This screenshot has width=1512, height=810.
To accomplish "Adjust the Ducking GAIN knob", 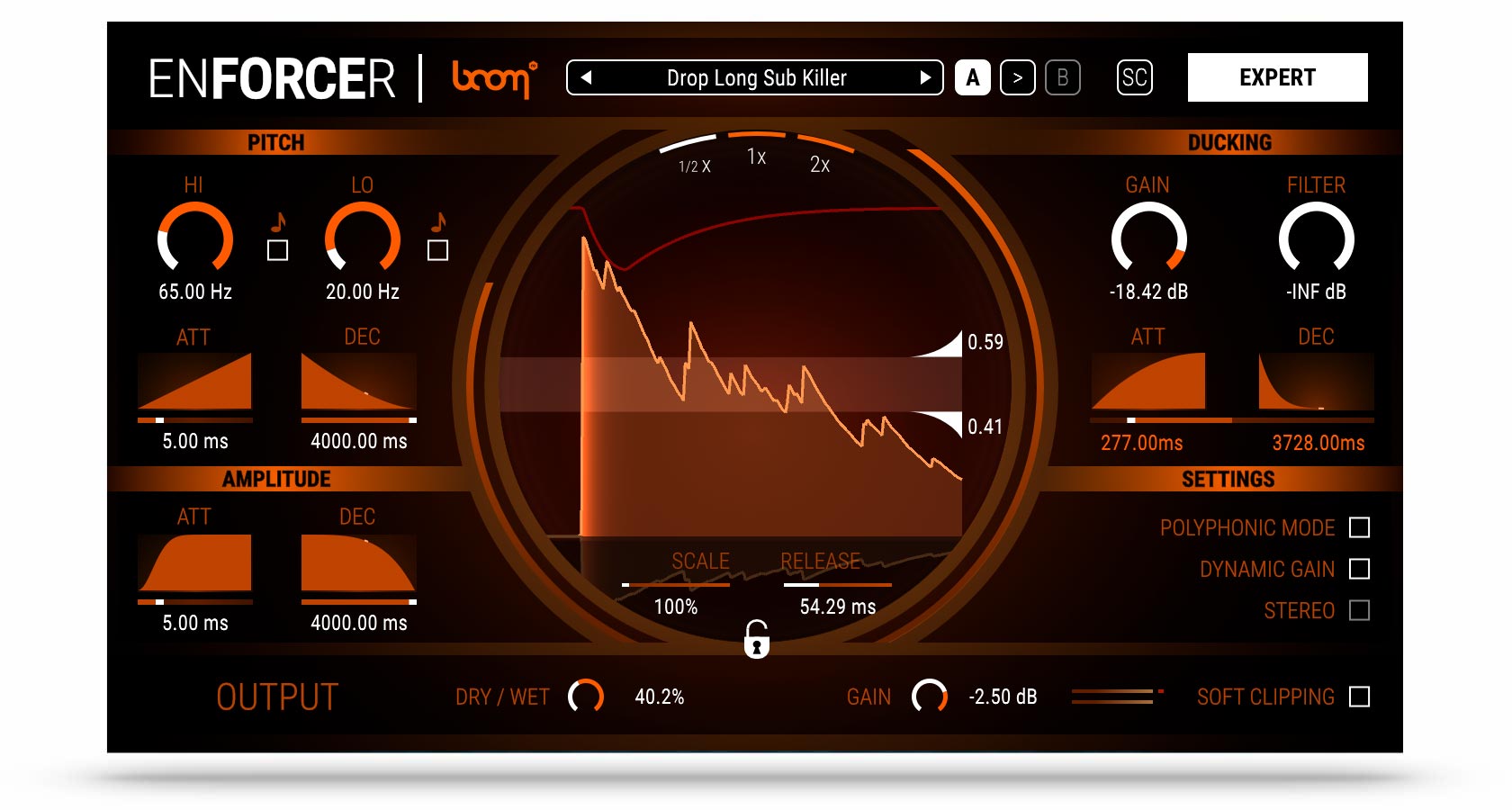I will click(1149, 238).
